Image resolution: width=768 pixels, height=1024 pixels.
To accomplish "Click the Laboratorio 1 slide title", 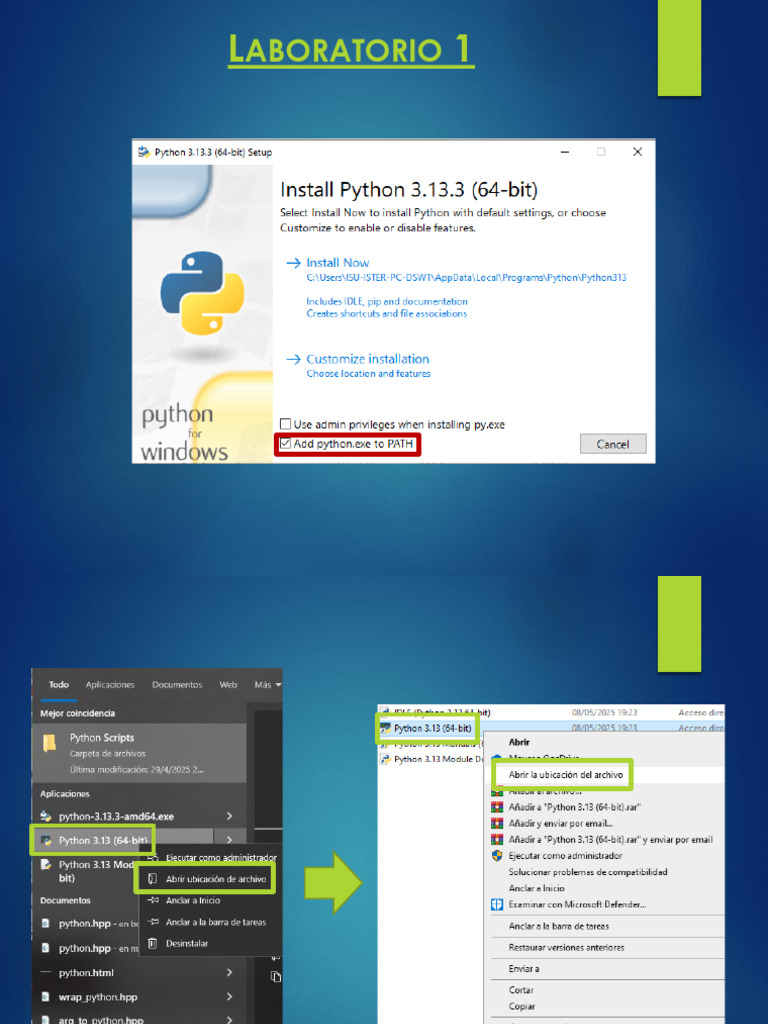I will tap(351, 50).
